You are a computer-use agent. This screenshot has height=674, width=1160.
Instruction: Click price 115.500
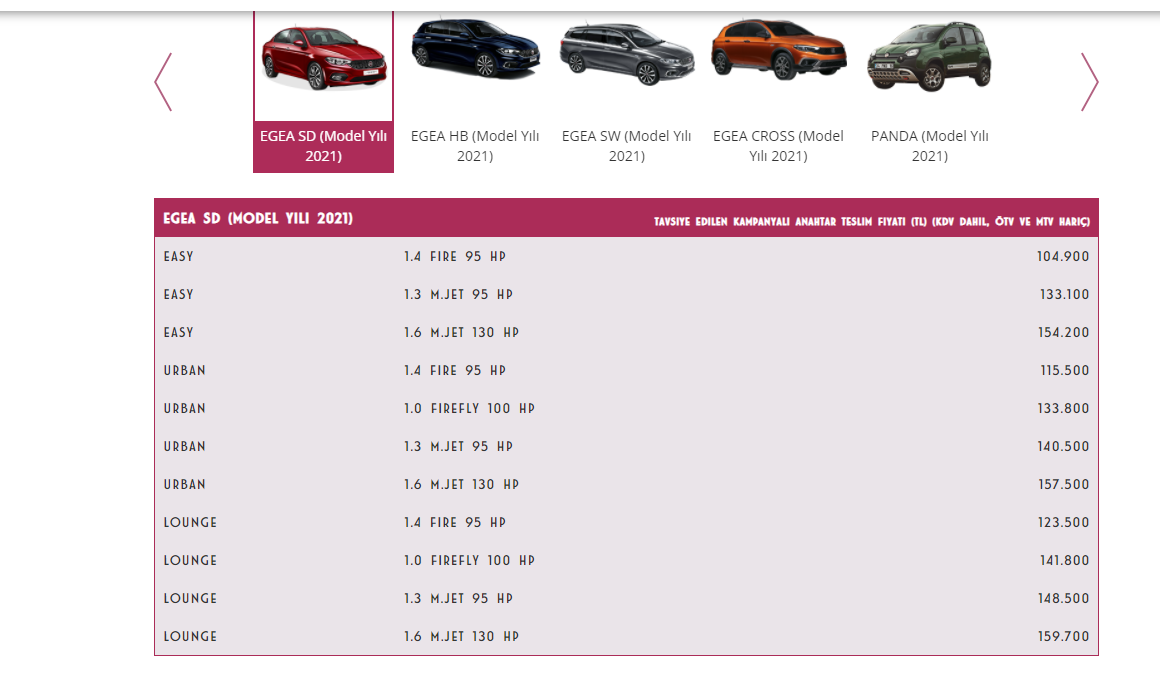[x=1065, y=371]
